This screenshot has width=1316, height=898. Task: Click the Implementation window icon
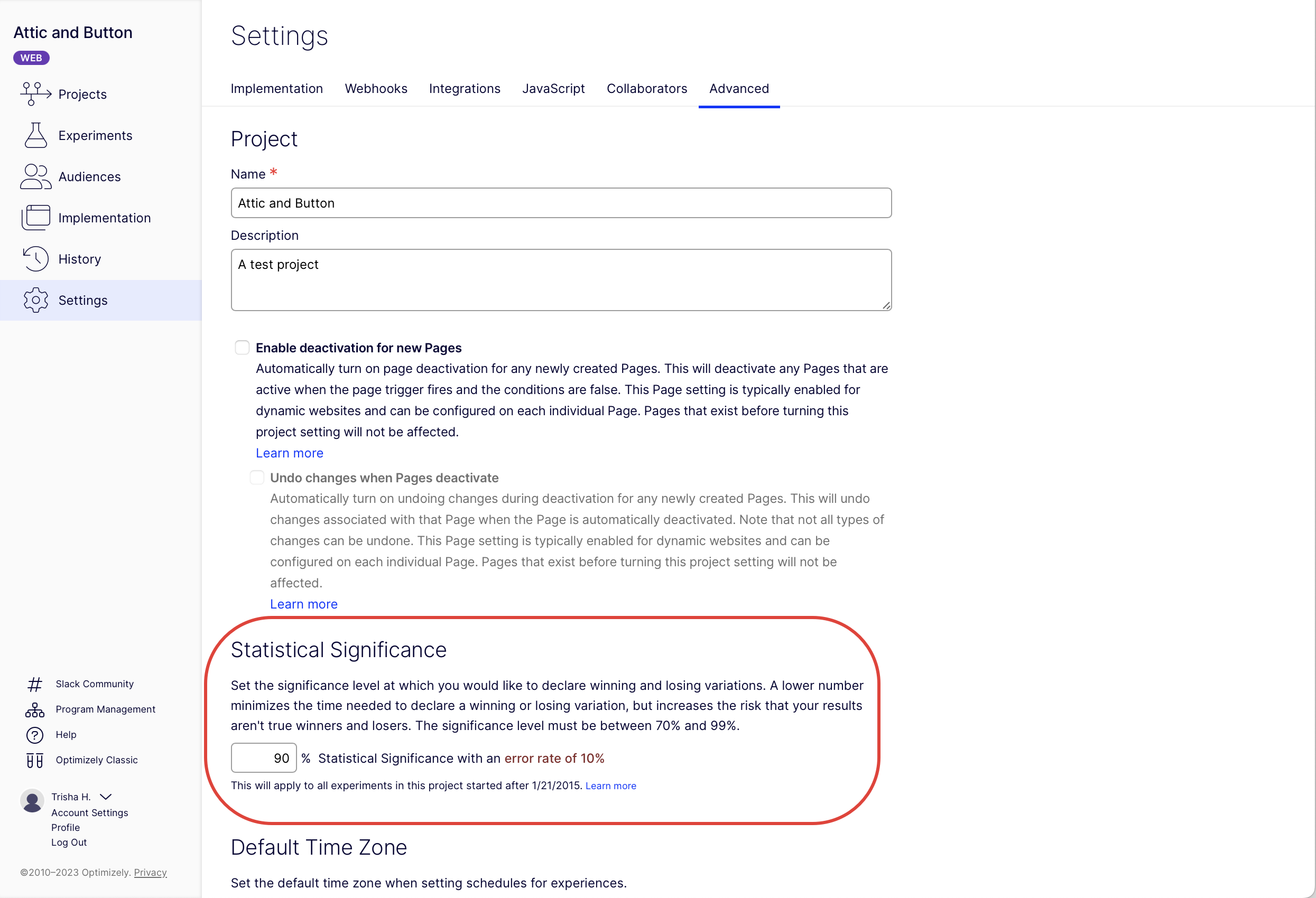coord(35,218)
